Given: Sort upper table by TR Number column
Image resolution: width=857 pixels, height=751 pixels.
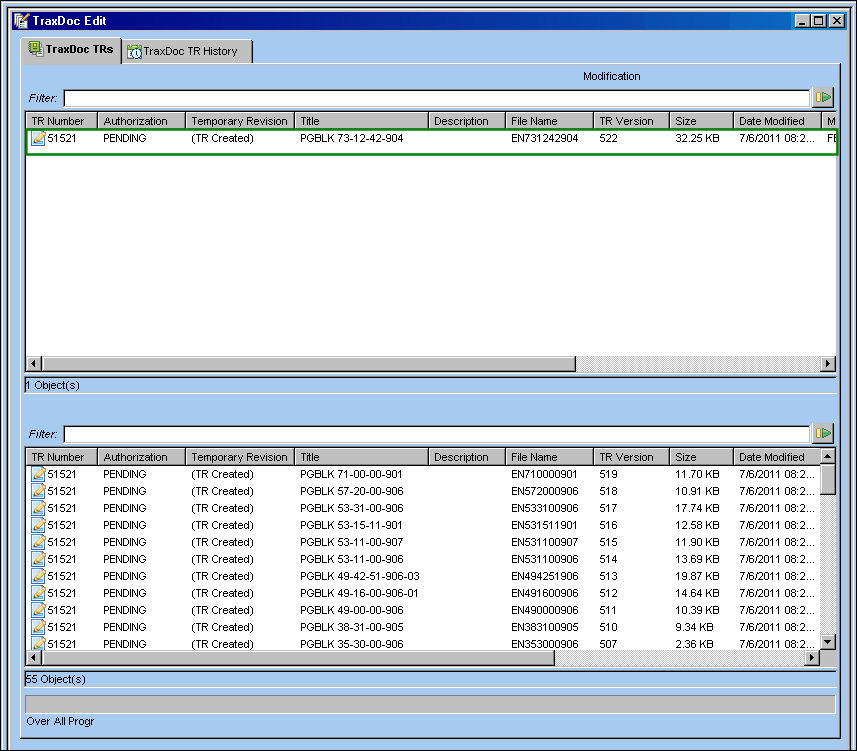Looking at the screenshot, I should click(x=62, y=121).
